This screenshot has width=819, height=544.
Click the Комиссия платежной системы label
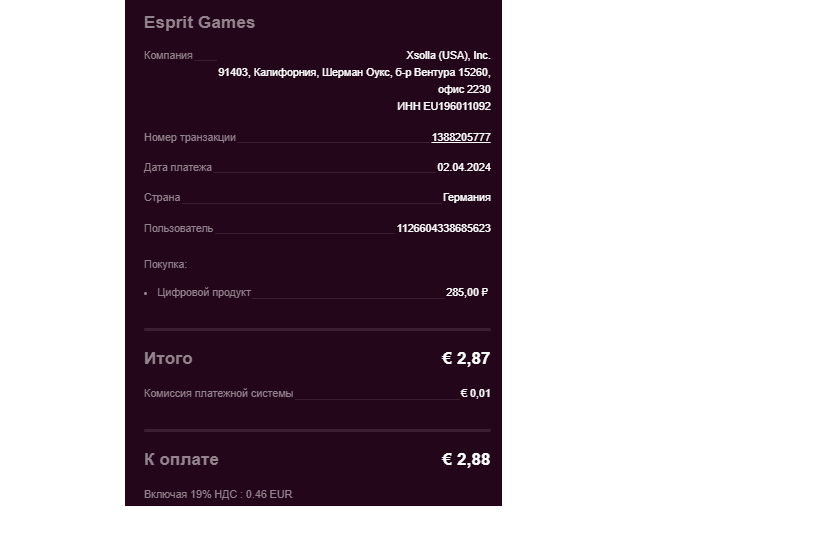[219, 393]
